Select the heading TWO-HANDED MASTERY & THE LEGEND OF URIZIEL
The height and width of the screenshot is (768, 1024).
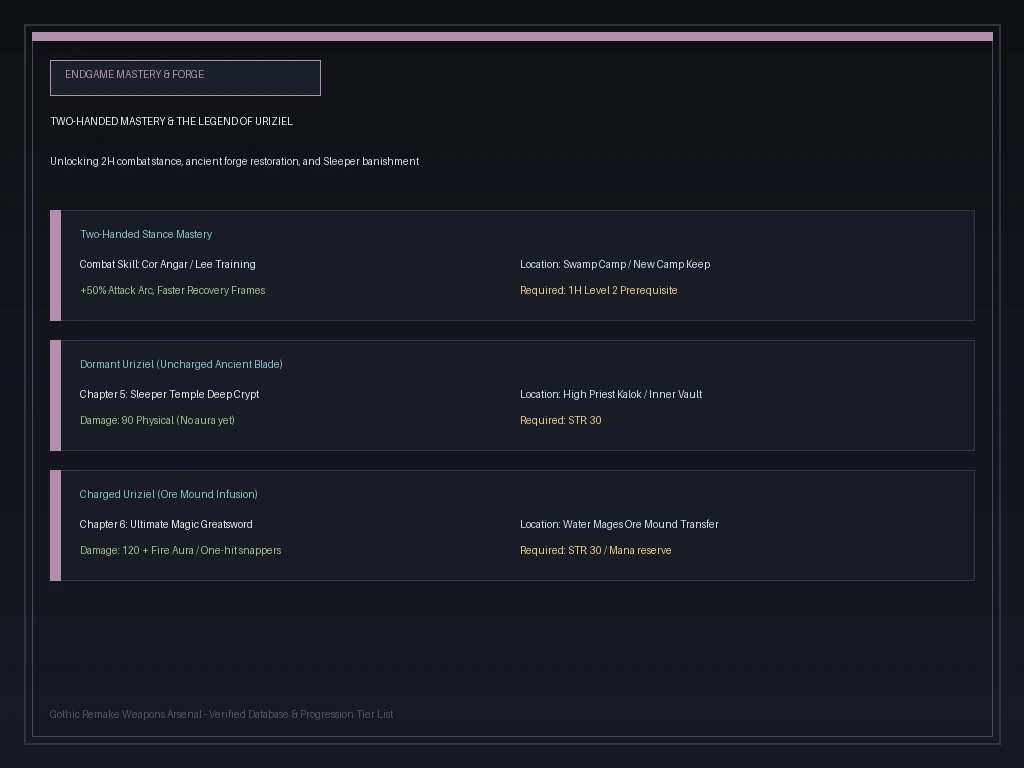[x=171, y=121]
